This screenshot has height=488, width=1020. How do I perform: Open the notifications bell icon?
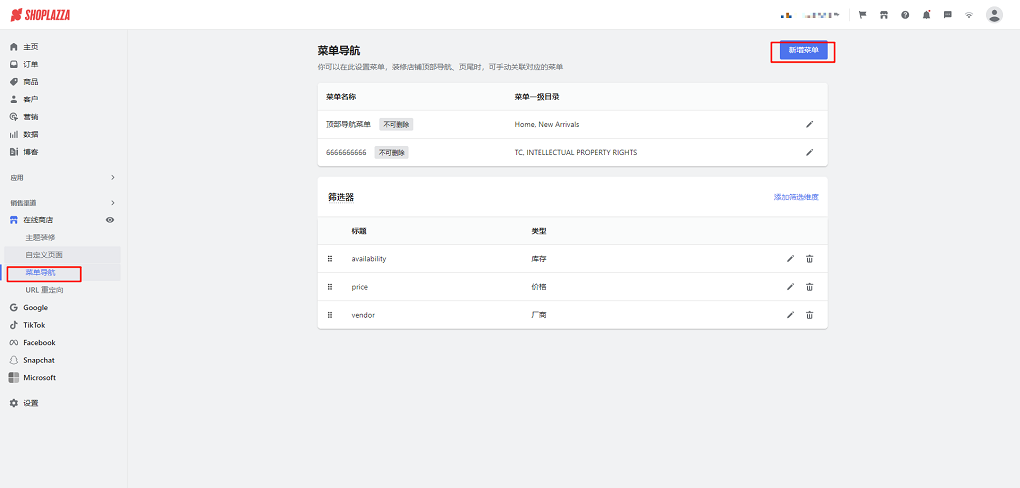926,15
